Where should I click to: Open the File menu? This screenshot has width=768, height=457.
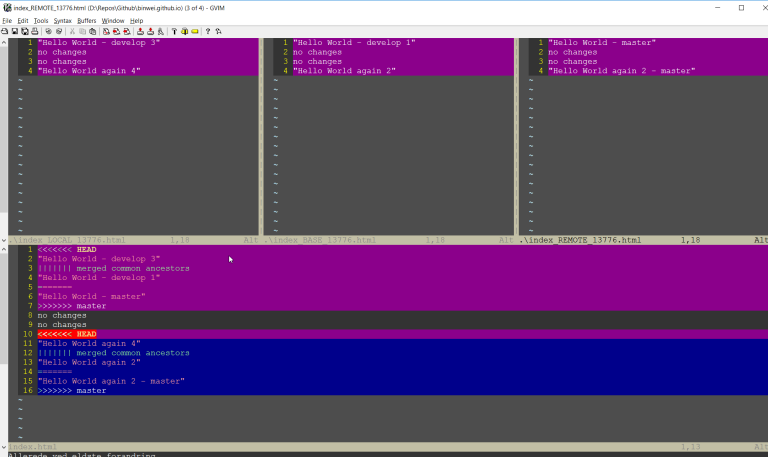click(x=7, y=20)
